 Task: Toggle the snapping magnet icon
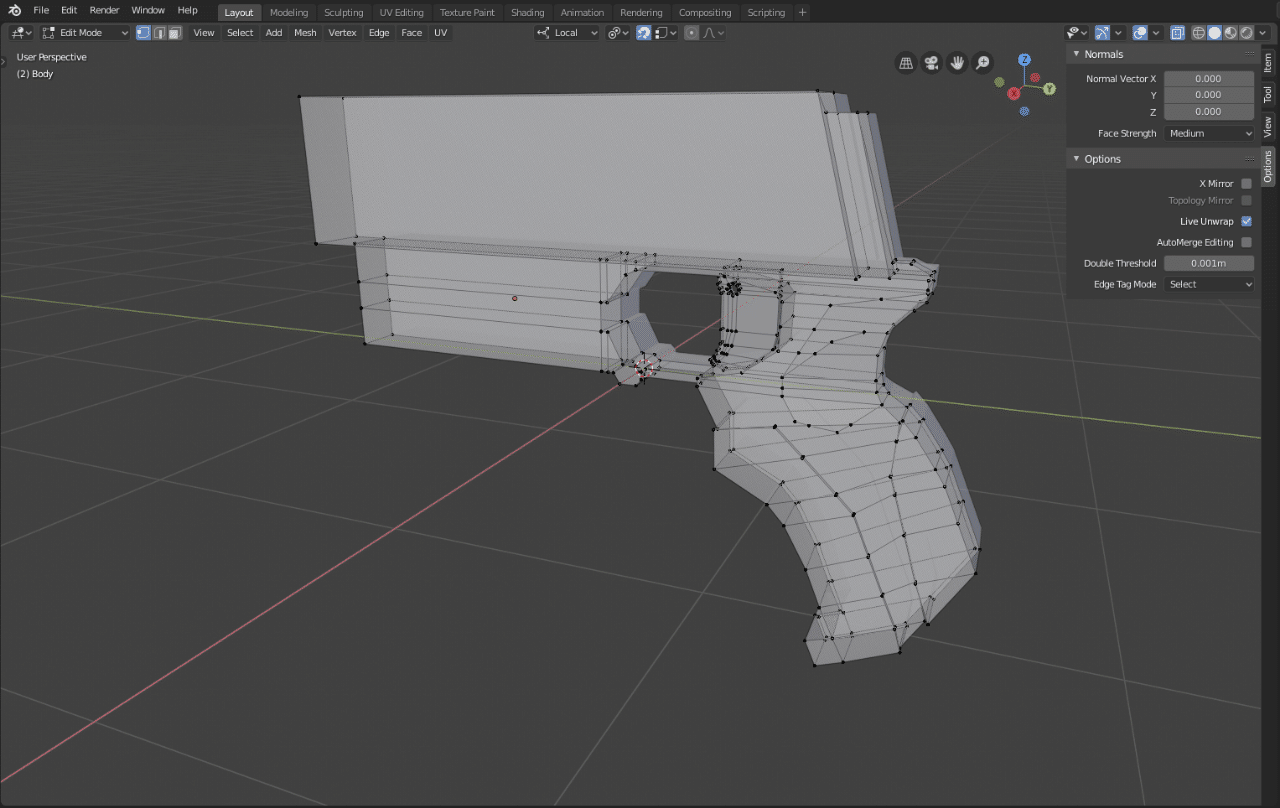coord(644,33)
